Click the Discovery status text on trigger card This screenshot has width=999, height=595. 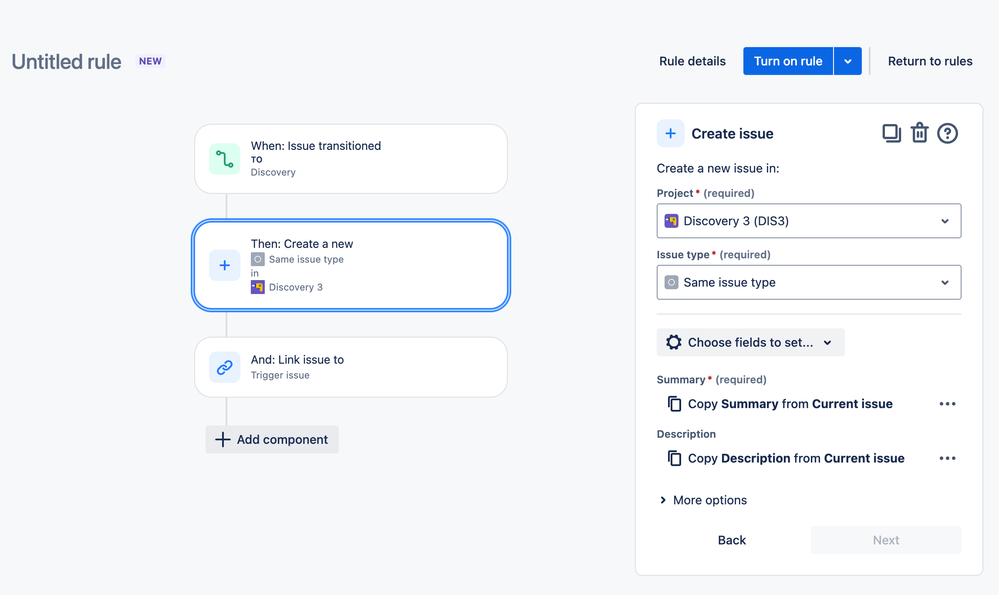[x=273, y=172]
